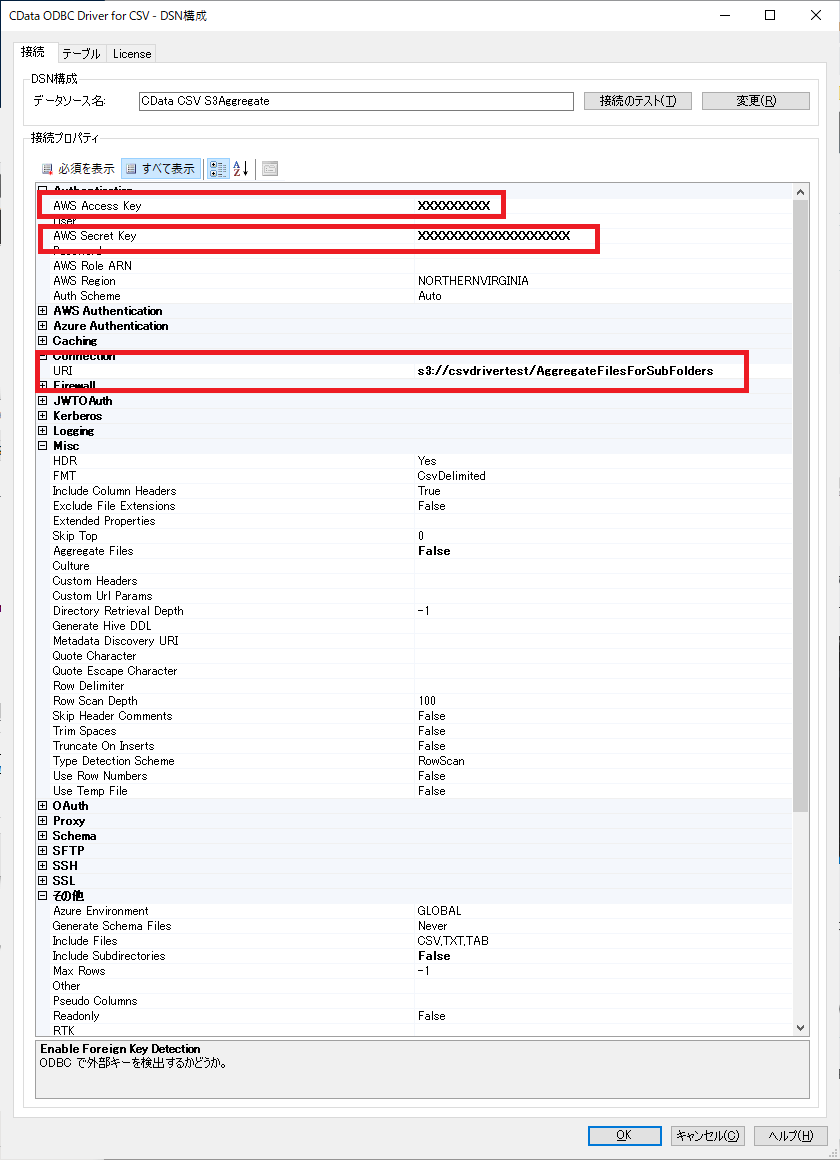This screenshot has width=840, height=1160.
Task: Click the 接続のテスト button
Action: pos(637,101)
